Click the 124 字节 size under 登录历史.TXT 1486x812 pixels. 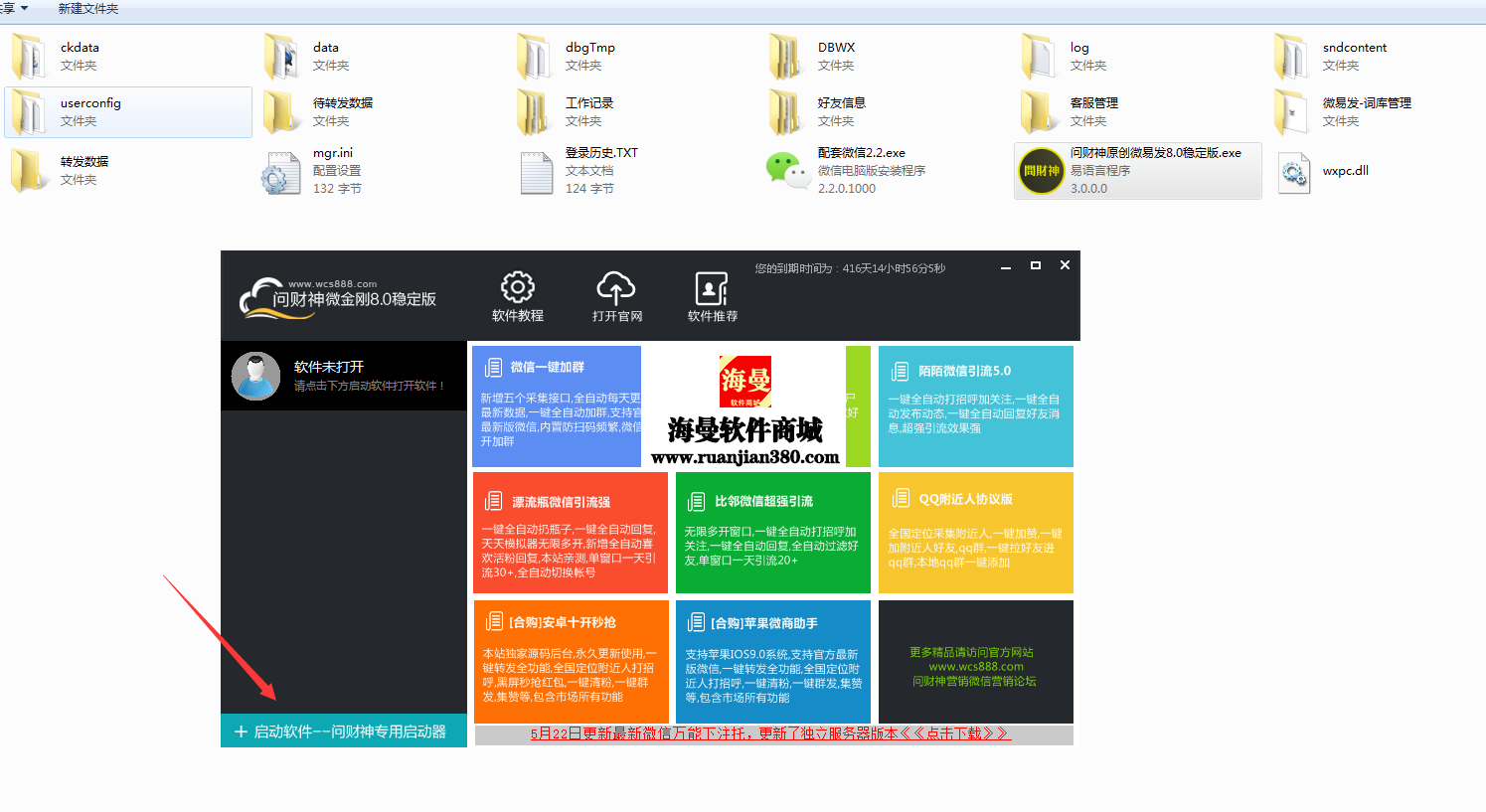pyautogui.click(x=589, y=189)
